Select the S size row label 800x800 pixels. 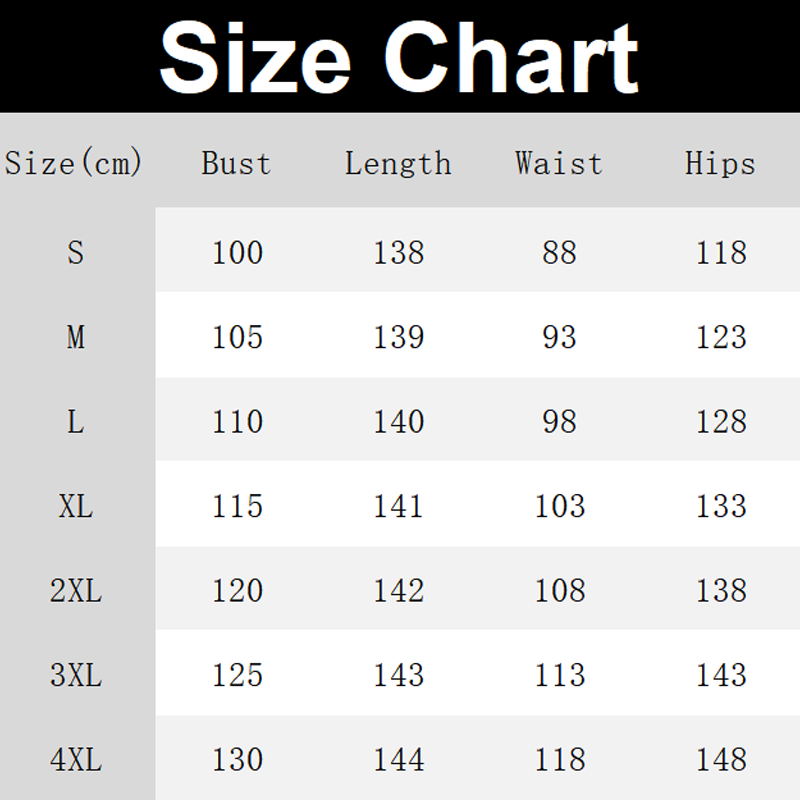tap(76, 252)
